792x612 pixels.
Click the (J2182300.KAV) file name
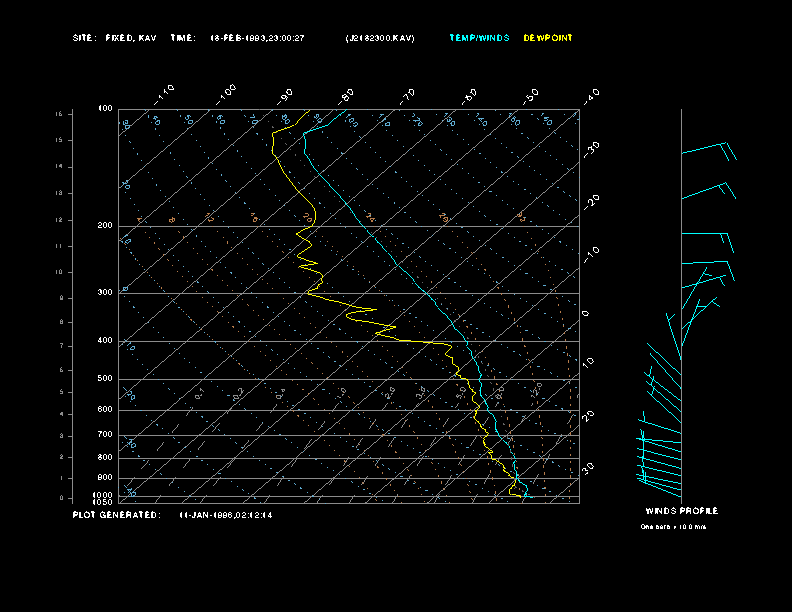tap(380, 38)
